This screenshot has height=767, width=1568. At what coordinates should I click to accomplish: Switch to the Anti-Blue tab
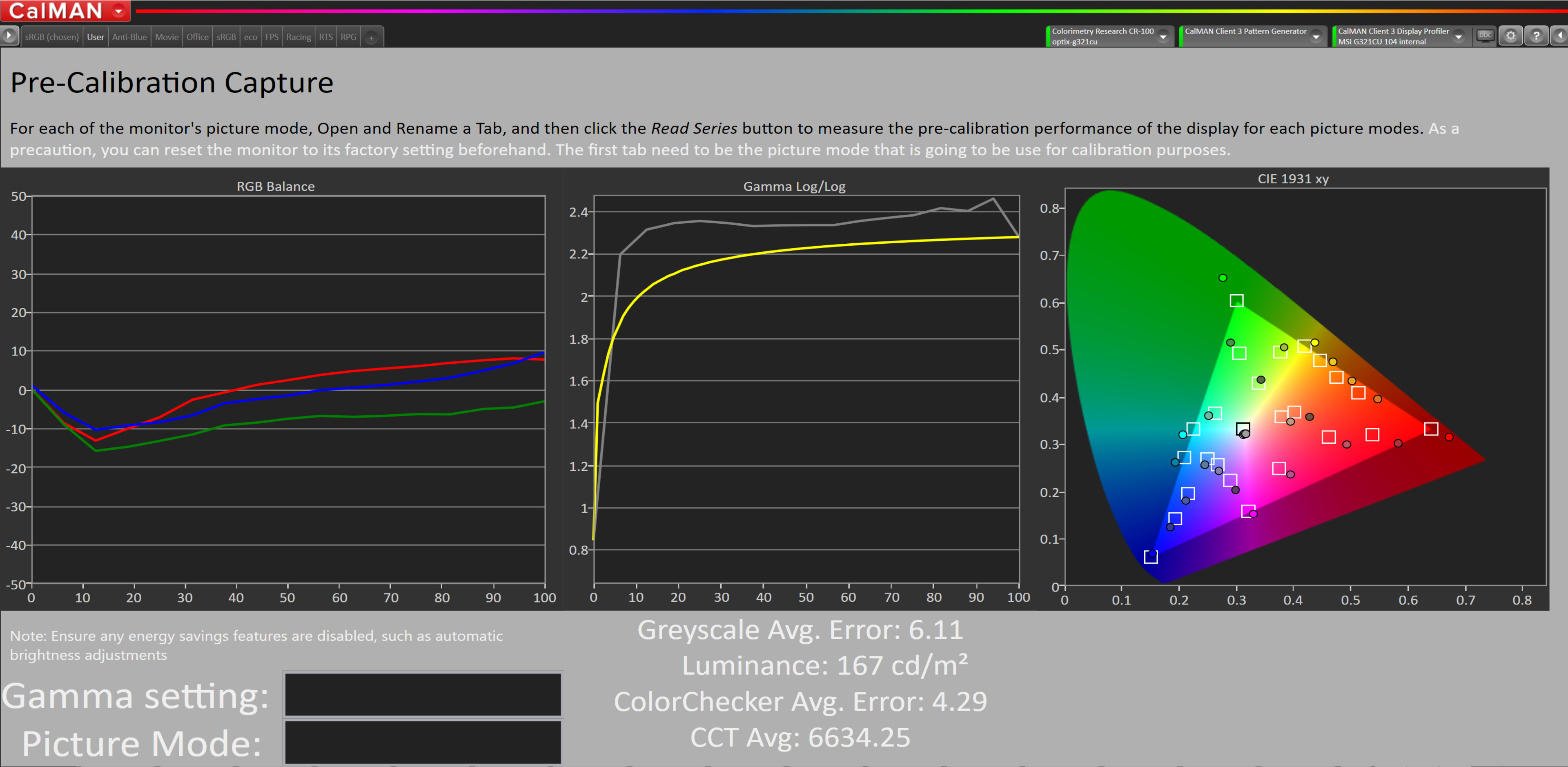(x=129, y=37)
